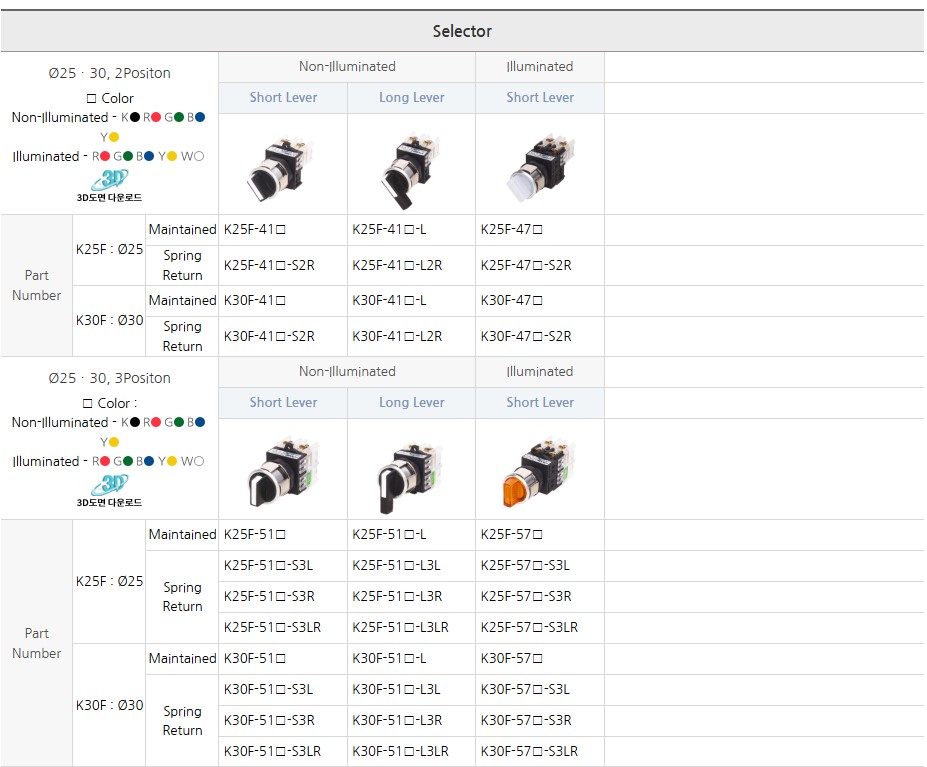The image size is (927, 767).
Task: Click part number K30F-47□-S2R
Action: (526, 337)
